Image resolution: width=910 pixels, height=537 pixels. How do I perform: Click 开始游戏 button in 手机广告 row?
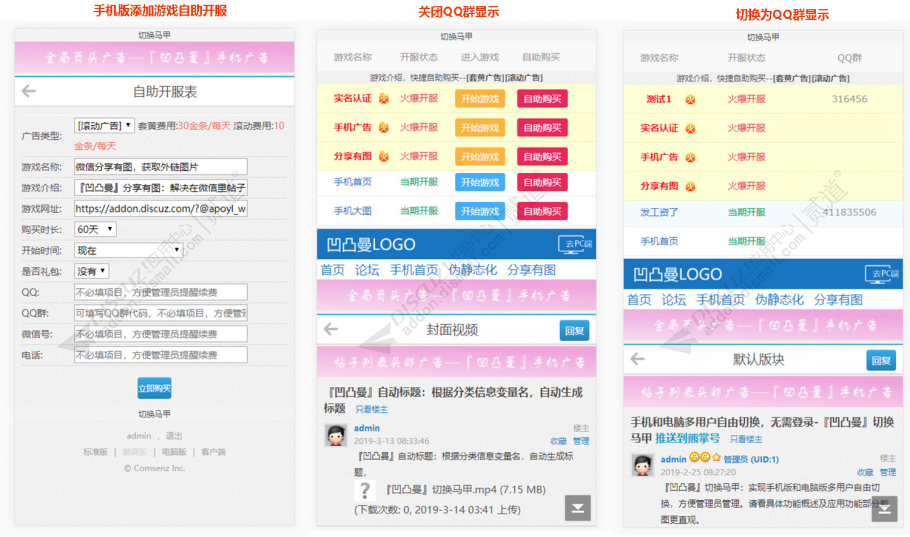coord(480,128)
